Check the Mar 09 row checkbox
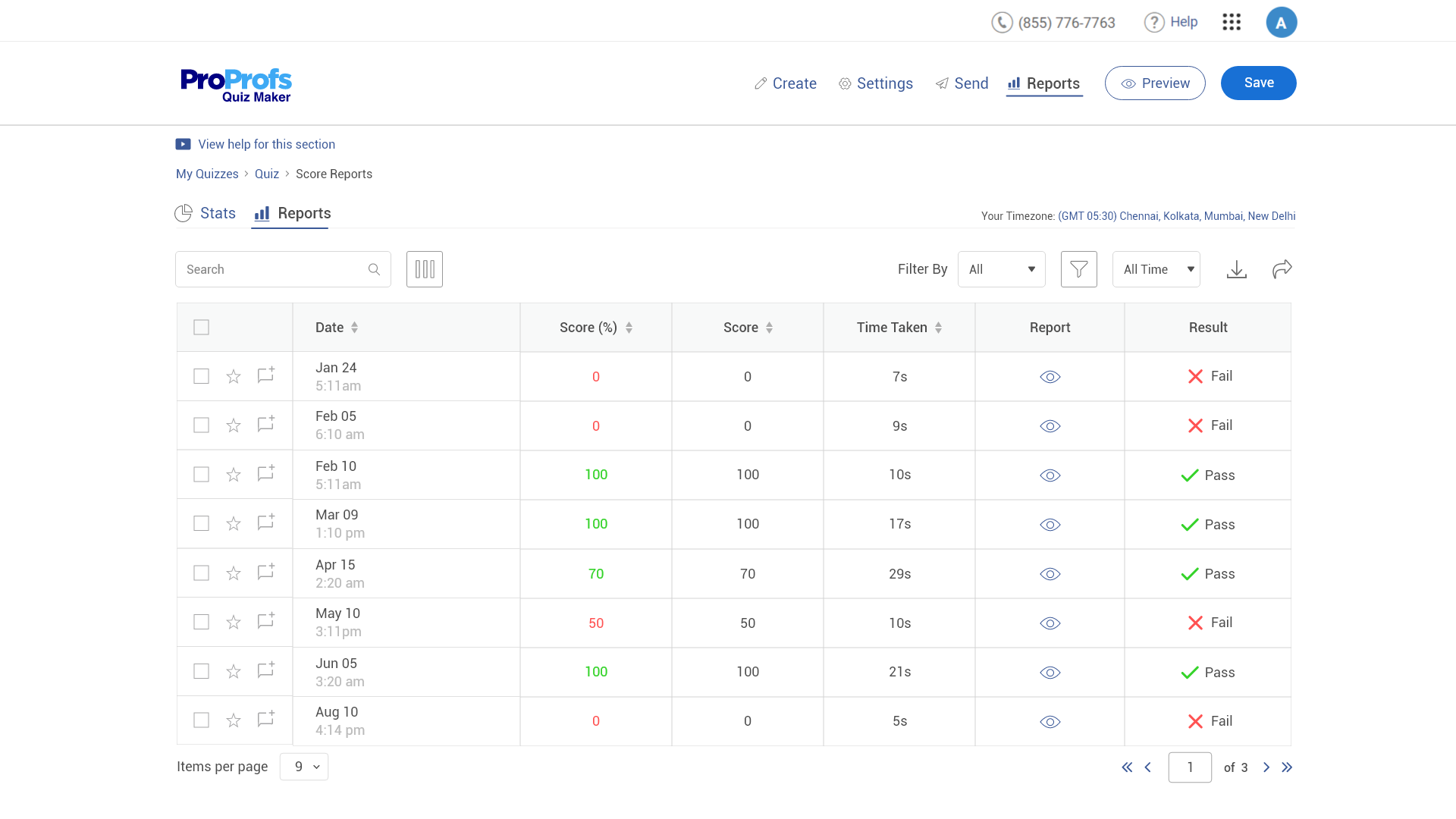Image resolution: width=1456 pixels, height=819 pixels. pos(201,524)
